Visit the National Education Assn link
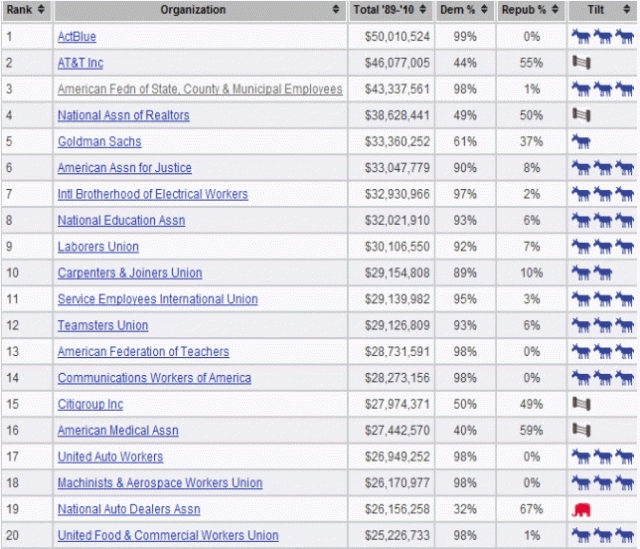Image resolution: width=640 pixels, height=549 pixels. pos(121,220)
